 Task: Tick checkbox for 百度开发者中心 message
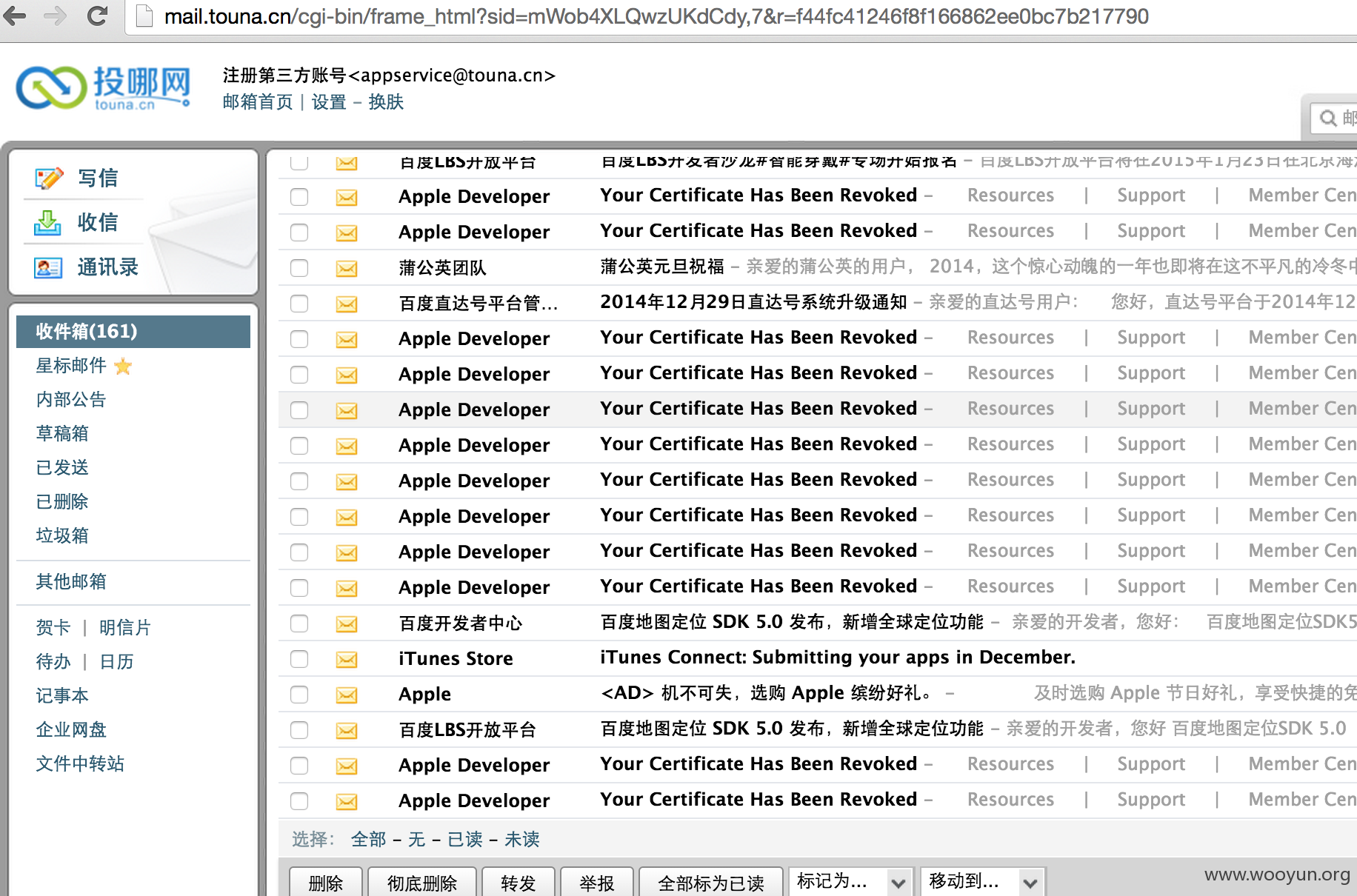[299, 623]
